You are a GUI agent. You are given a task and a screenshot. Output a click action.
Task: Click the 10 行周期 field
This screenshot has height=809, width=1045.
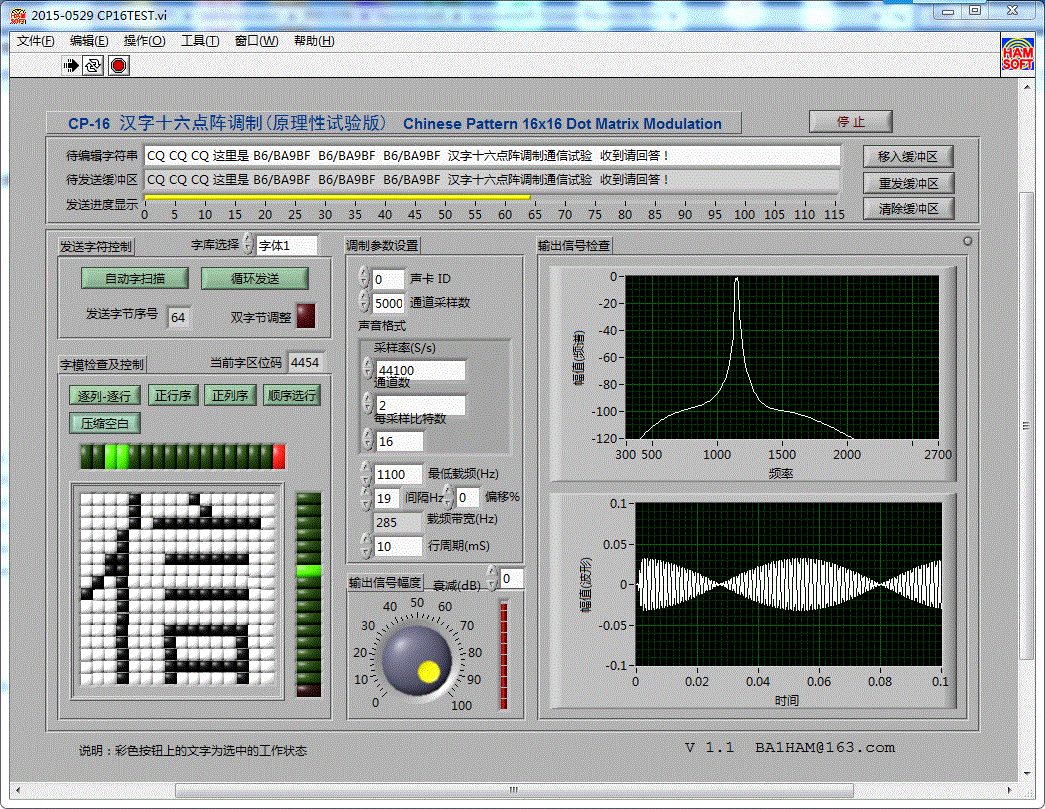398,546
